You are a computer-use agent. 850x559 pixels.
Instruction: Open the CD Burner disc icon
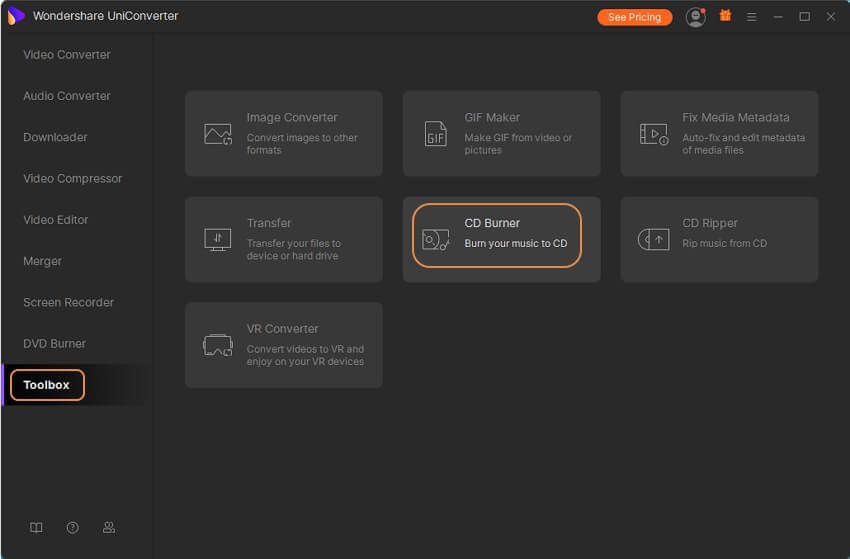[x=436, y=239]
